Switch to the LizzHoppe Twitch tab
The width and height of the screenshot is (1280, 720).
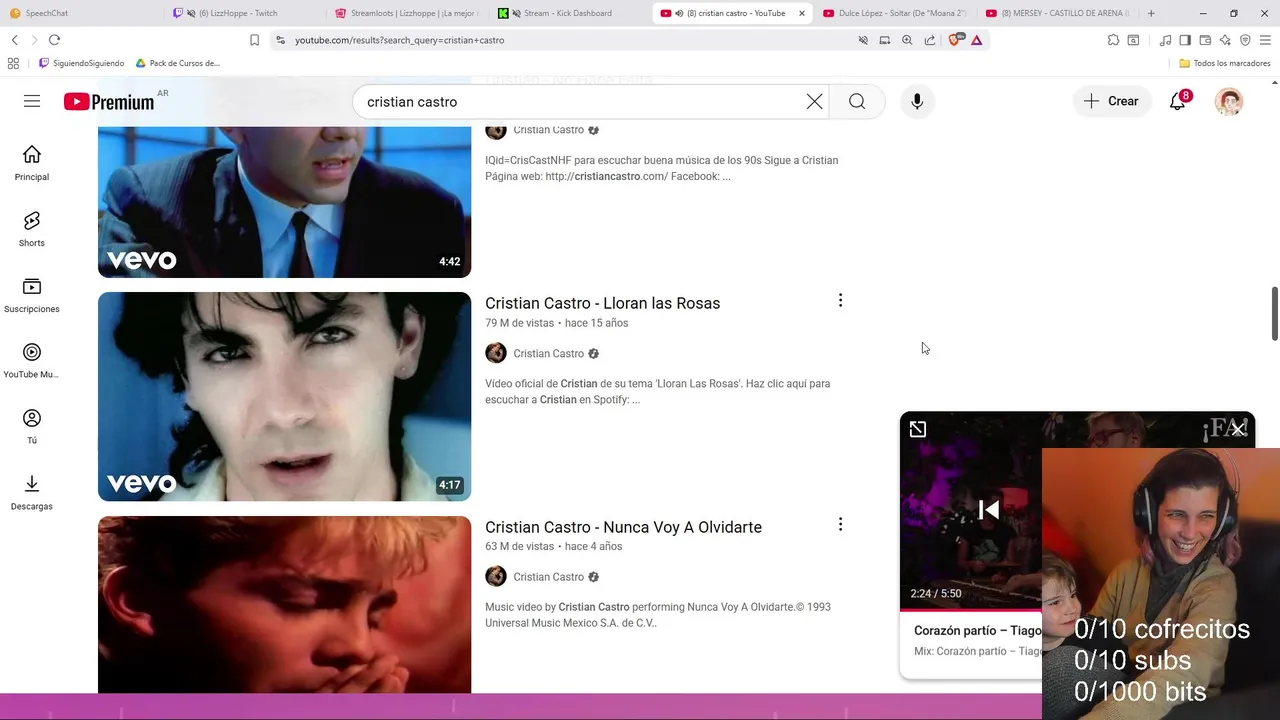tap(243, 13)
